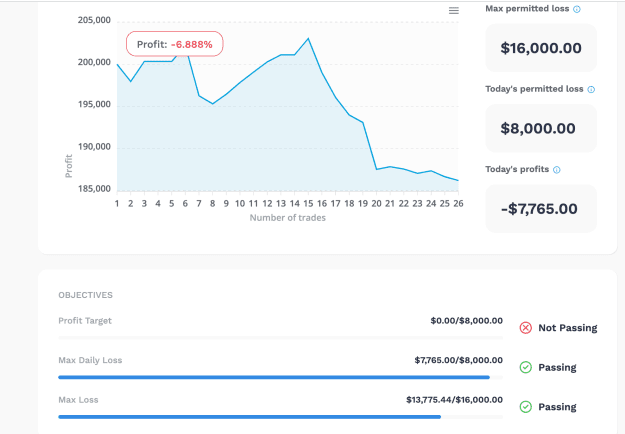This screenshot has height=434, width=625.
Task: Click green check icon for Max Daily Loss
Action: (x=526, y=367)
